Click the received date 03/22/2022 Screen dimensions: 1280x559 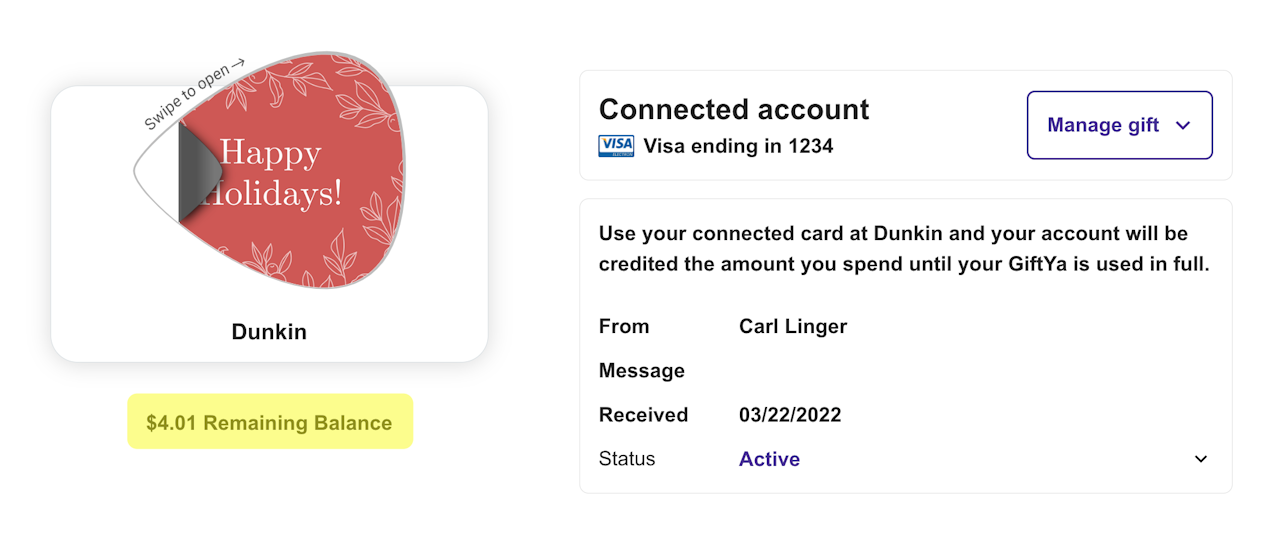(x=790, y=415)
